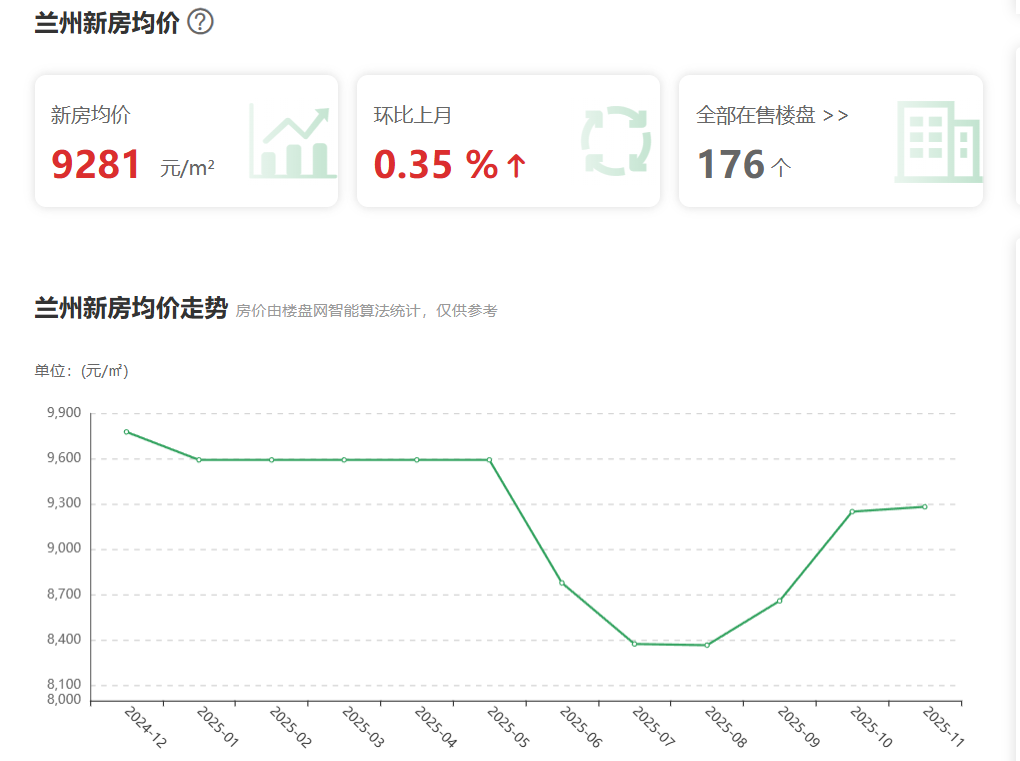1020x761 pixels.
Task: Click the 兰州新房均价走势 chart heading
Action: pos(131,309)
